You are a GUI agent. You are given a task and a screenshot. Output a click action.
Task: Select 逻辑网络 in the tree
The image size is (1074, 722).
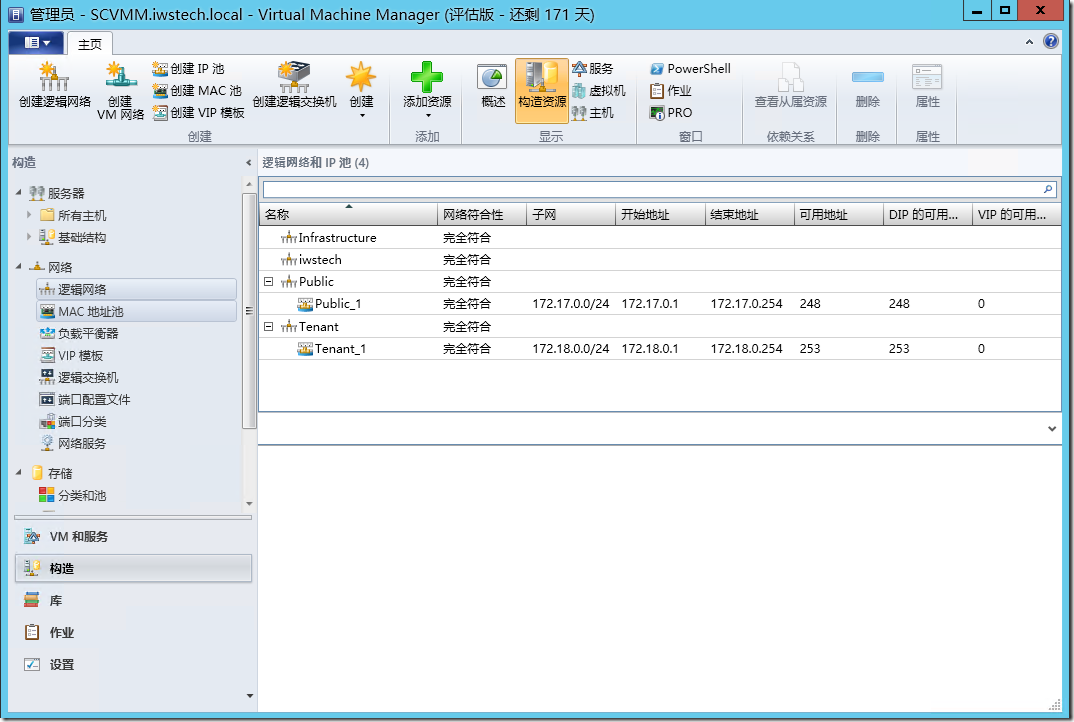pyautogui.click(x=136, y=289)
